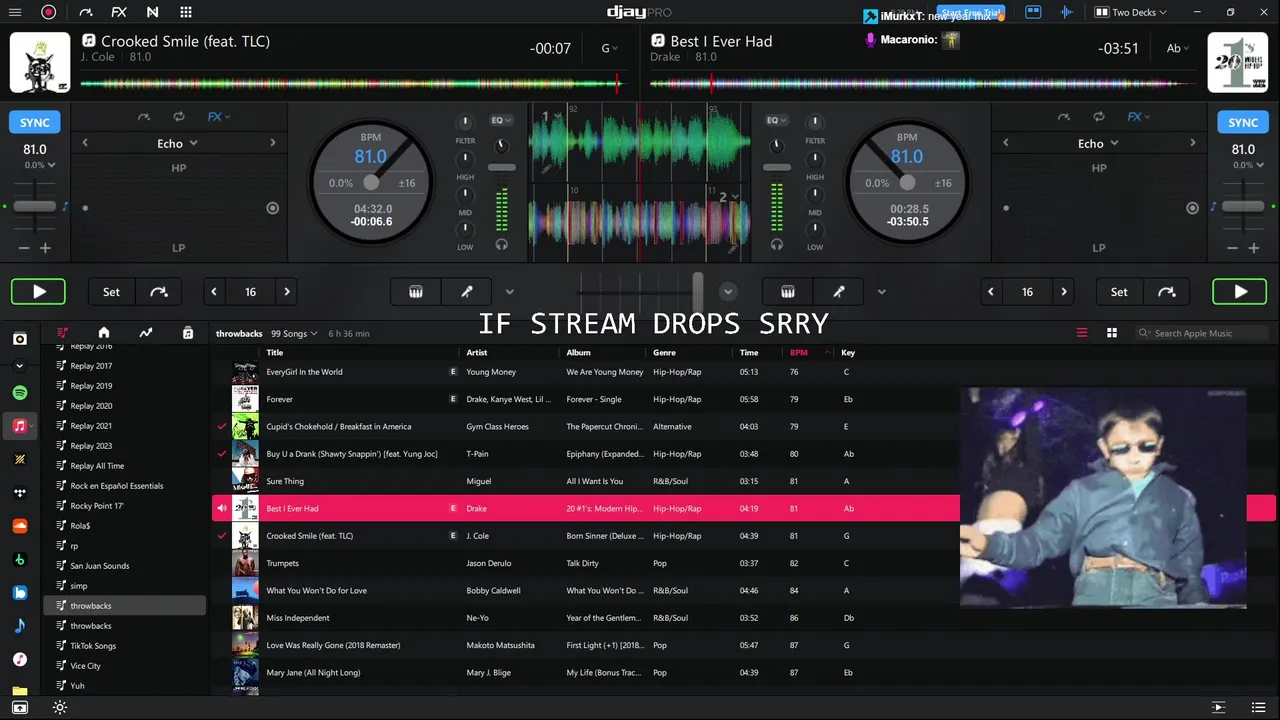Open the piano keys panel on deck 1

click(x=416, y=292)
